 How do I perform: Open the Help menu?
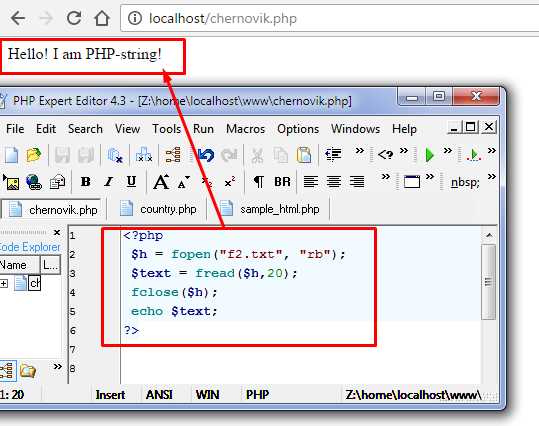pyautogui.click(x=404, y=129)
